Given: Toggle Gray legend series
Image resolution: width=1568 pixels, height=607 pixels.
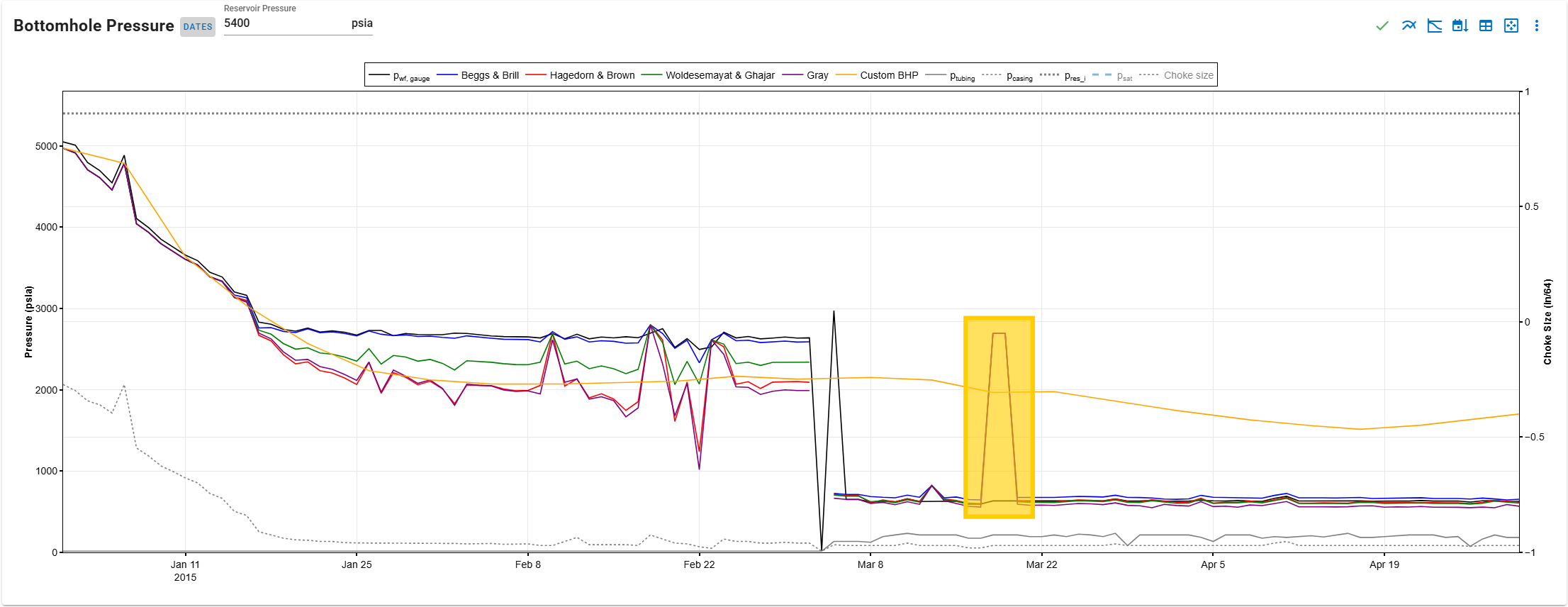Looking at the screenshot, I should [805, 75].
